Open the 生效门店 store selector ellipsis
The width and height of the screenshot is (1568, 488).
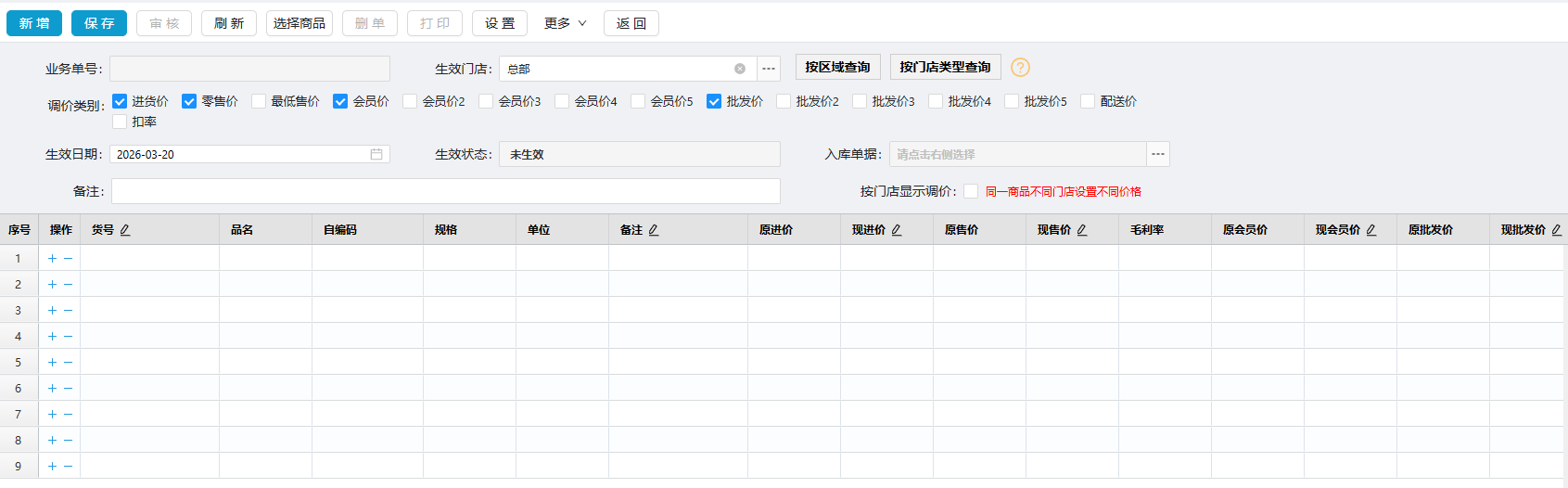[x=769, y=69]
